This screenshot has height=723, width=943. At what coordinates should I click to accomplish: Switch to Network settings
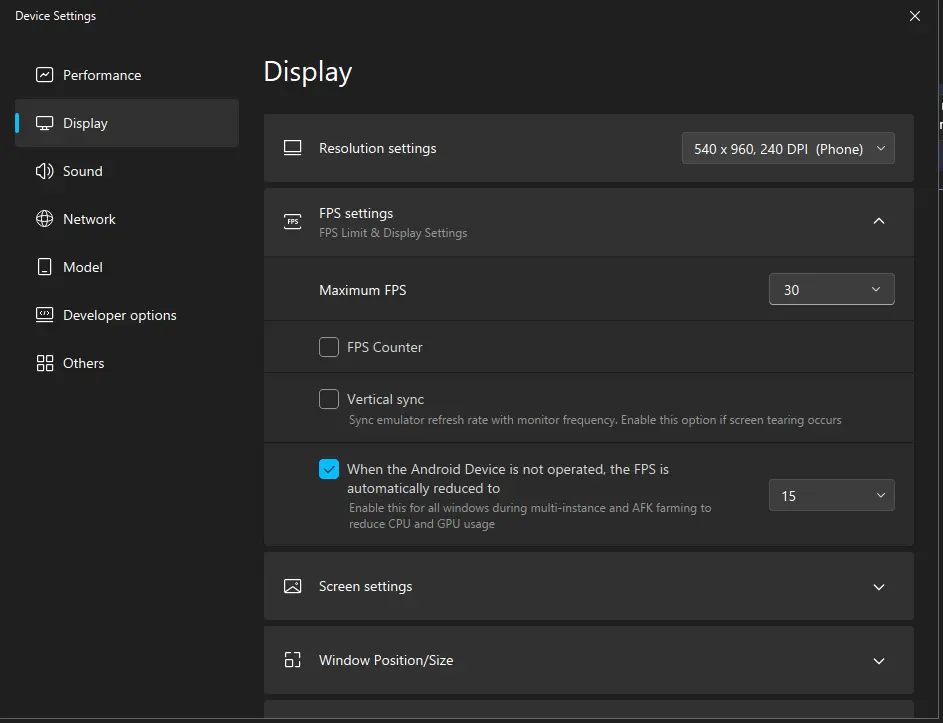tap(127, 219)
